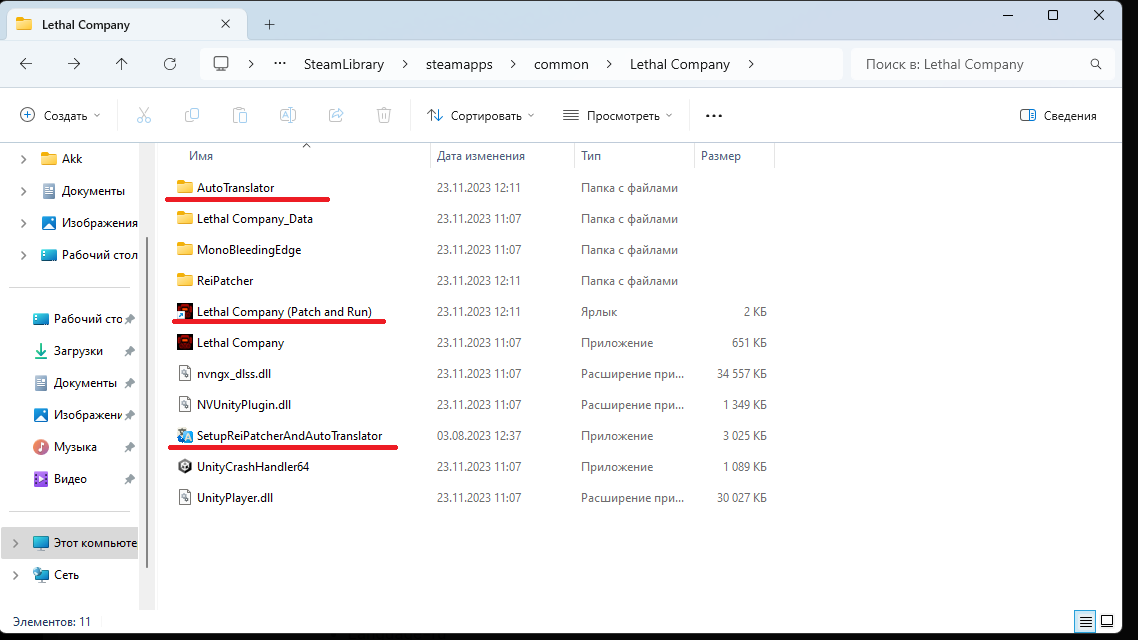Viewport: 1140px width, 640px height.
Task: Open pinned Видео in sidebar
Action: click(x=70, y=479)
